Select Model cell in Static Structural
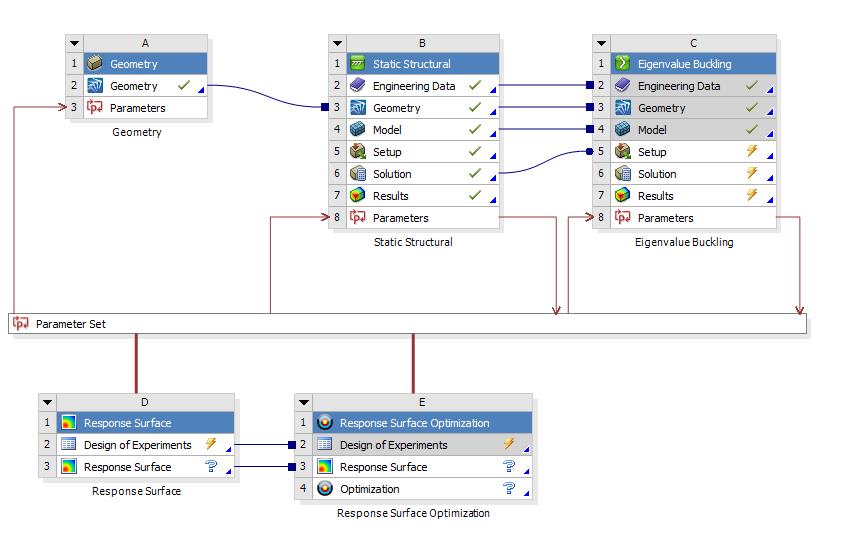This screenshot has width=846, height=537. [x=423, y=130]
